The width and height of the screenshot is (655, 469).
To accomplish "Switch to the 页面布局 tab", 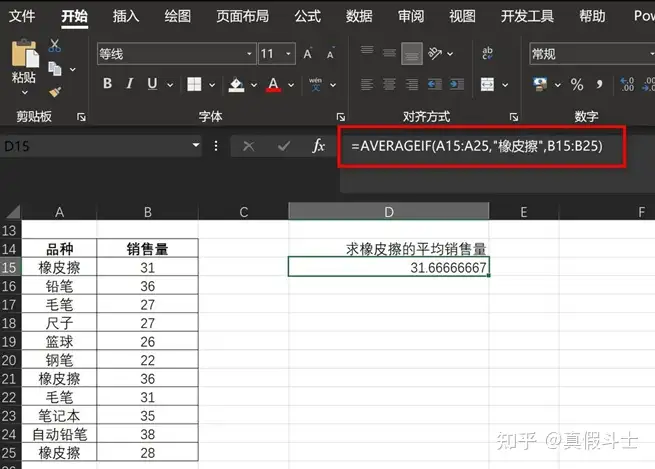I will pyautogui.click(x=242, y=16).
